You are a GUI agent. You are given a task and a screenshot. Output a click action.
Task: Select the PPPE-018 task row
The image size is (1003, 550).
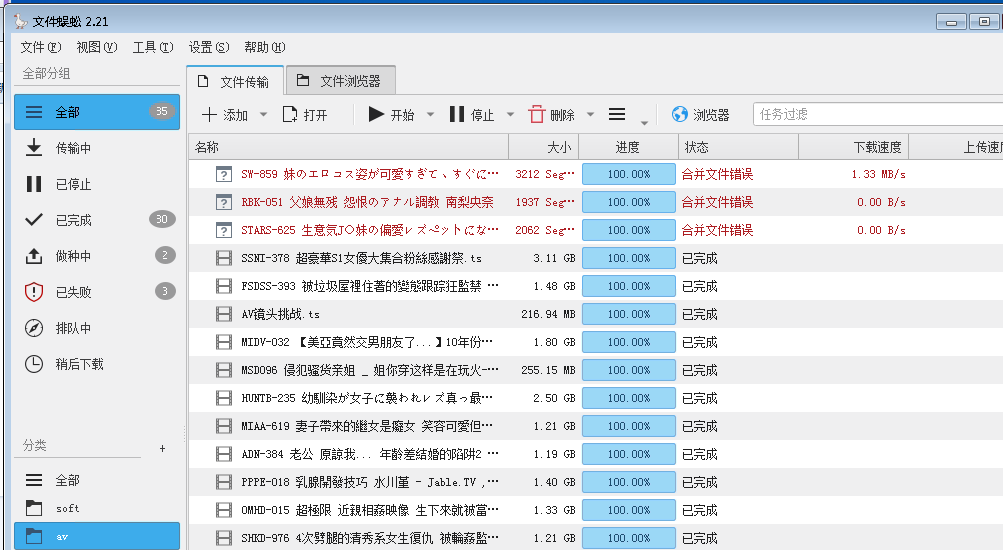tap(596, 482)
